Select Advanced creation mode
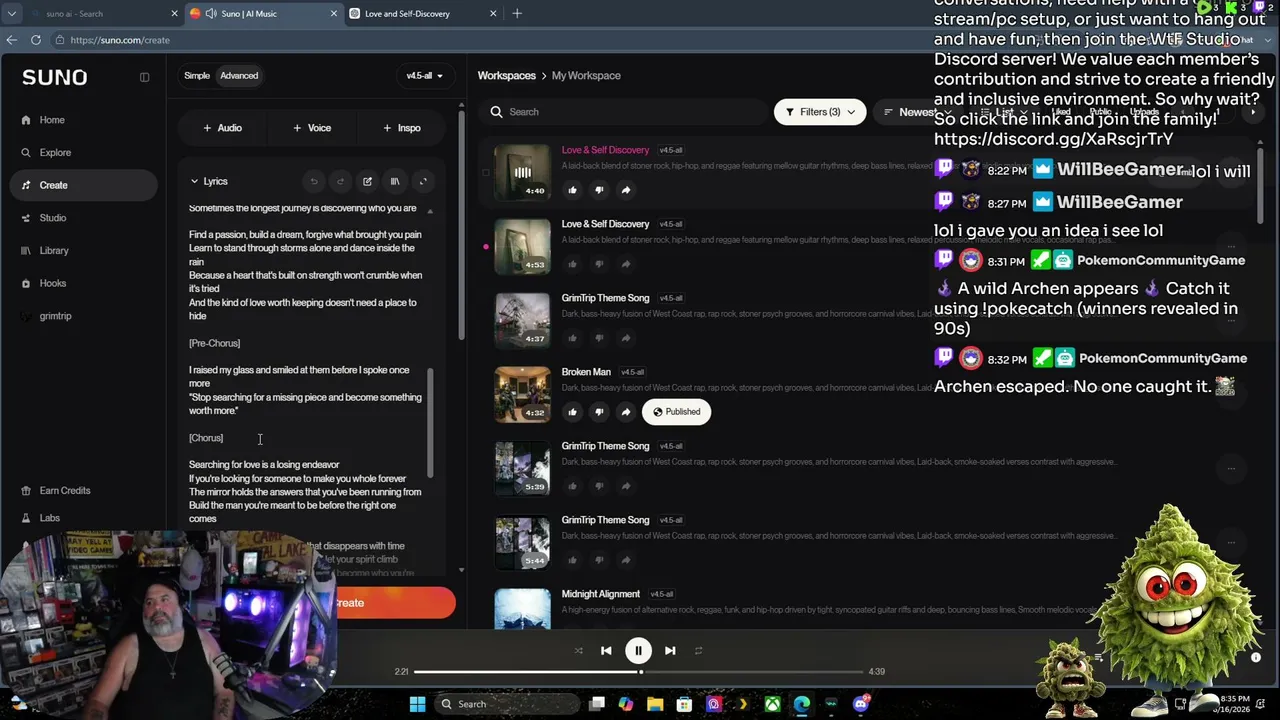The width and height of the screenshot is (1280, 720). (239, 76)
